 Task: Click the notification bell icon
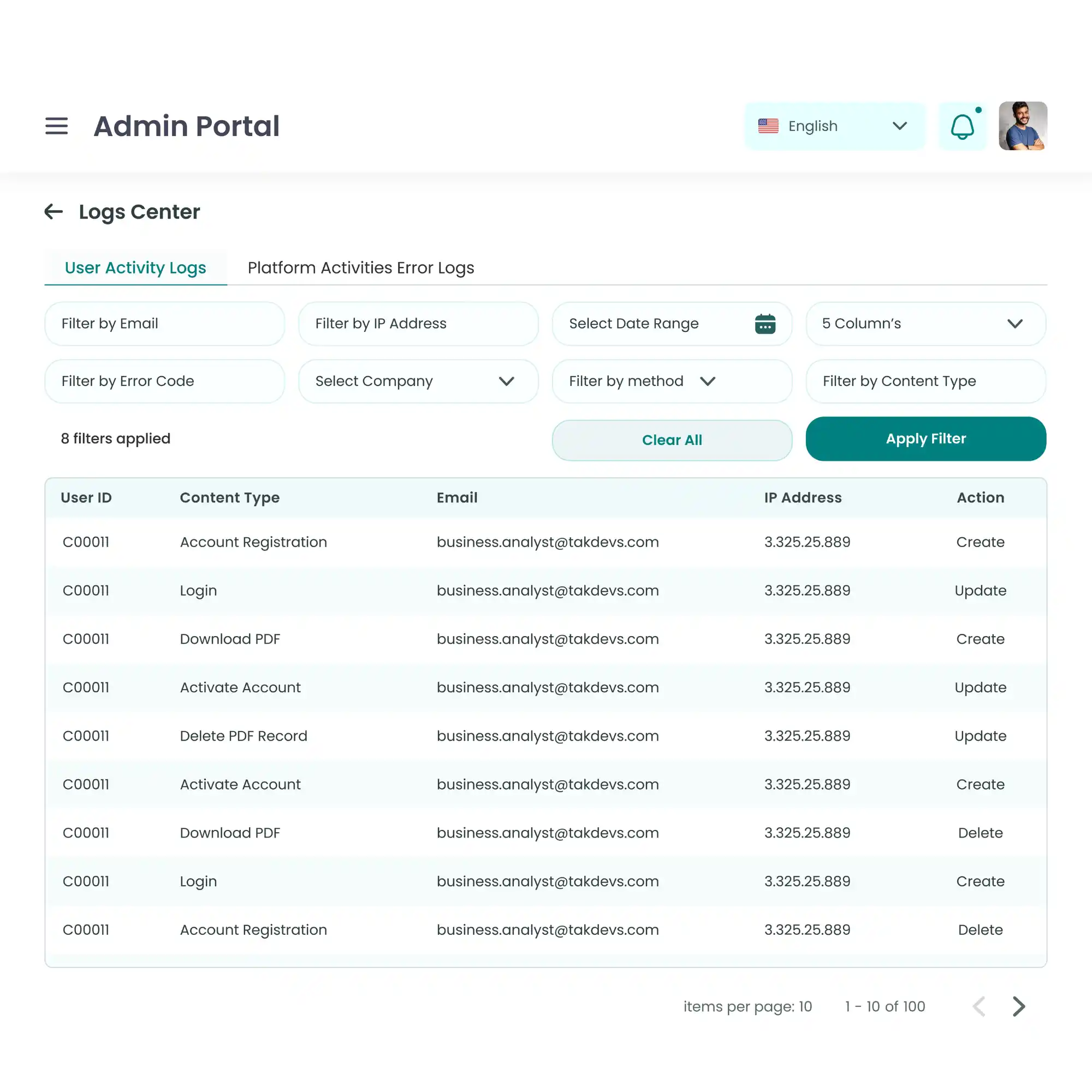point(962,127)
